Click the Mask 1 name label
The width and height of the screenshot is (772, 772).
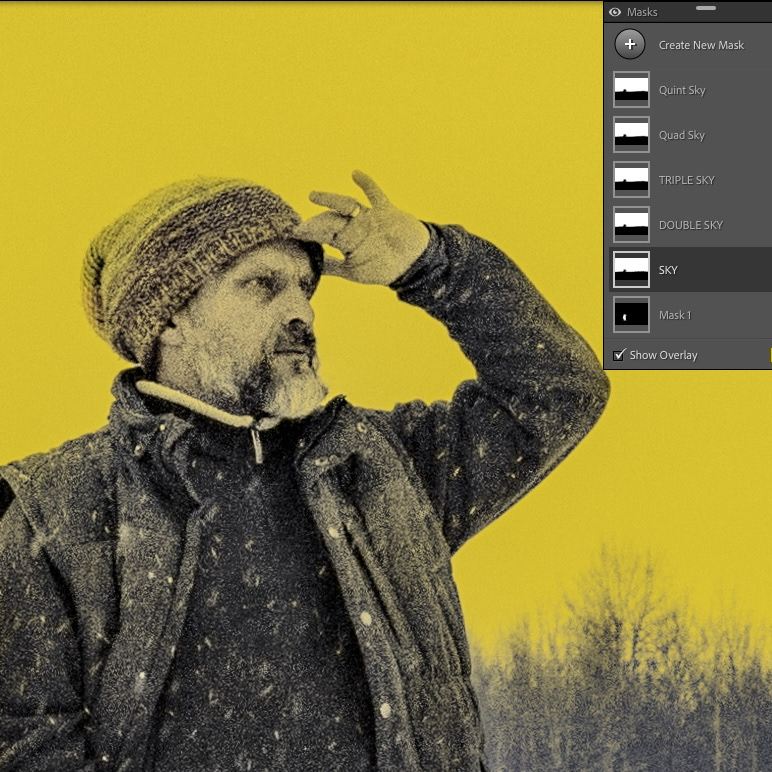tap(675, 315)
